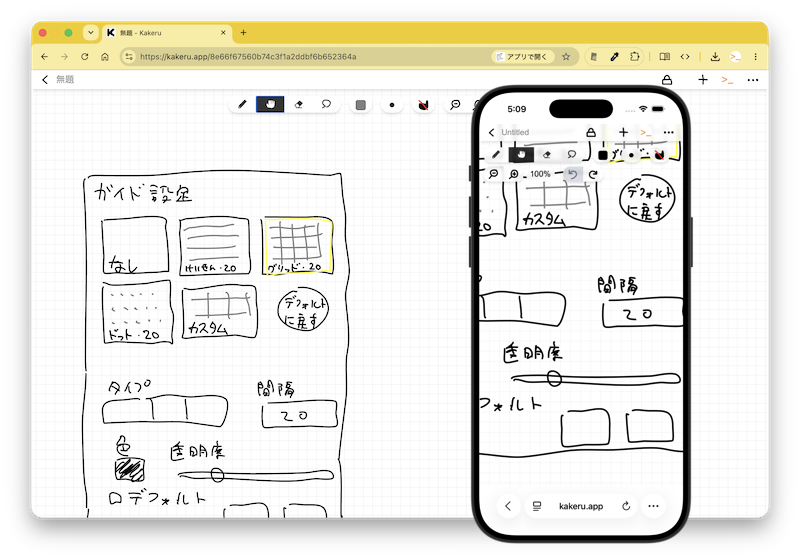The height and width of the screenshot is (559, 800).
Task: Tap reload icon in phone bottom address bar
Action: 626,506
